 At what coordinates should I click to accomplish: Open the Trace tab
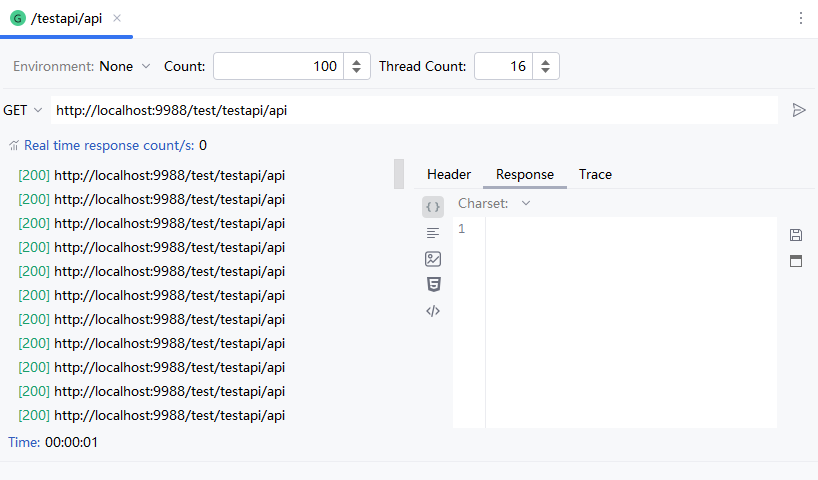pos(595,174)
